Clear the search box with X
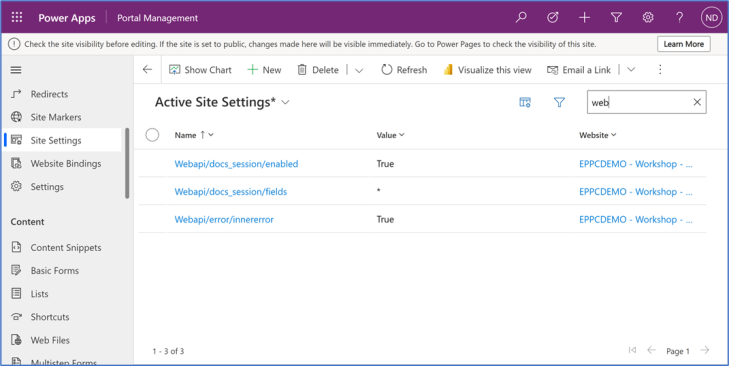Viewport: 729px width, 366px height. point(697,102)
